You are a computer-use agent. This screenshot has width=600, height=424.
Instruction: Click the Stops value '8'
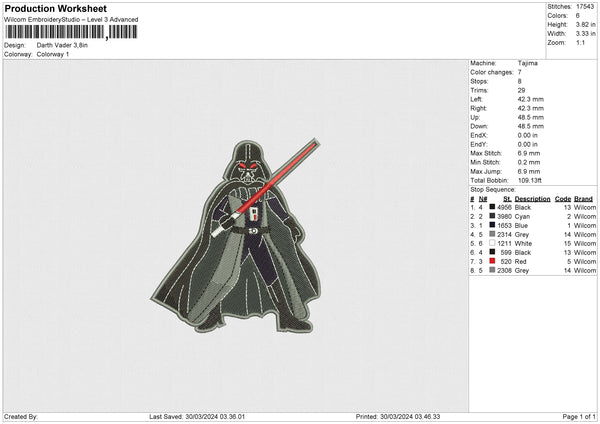click(x=520, y=81)
